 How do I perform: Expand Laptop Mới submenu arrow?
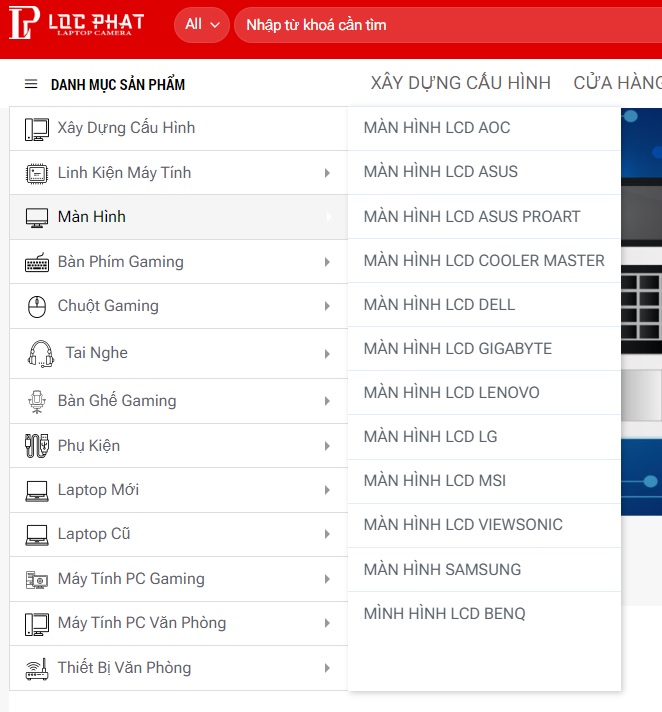coord(327,490)
